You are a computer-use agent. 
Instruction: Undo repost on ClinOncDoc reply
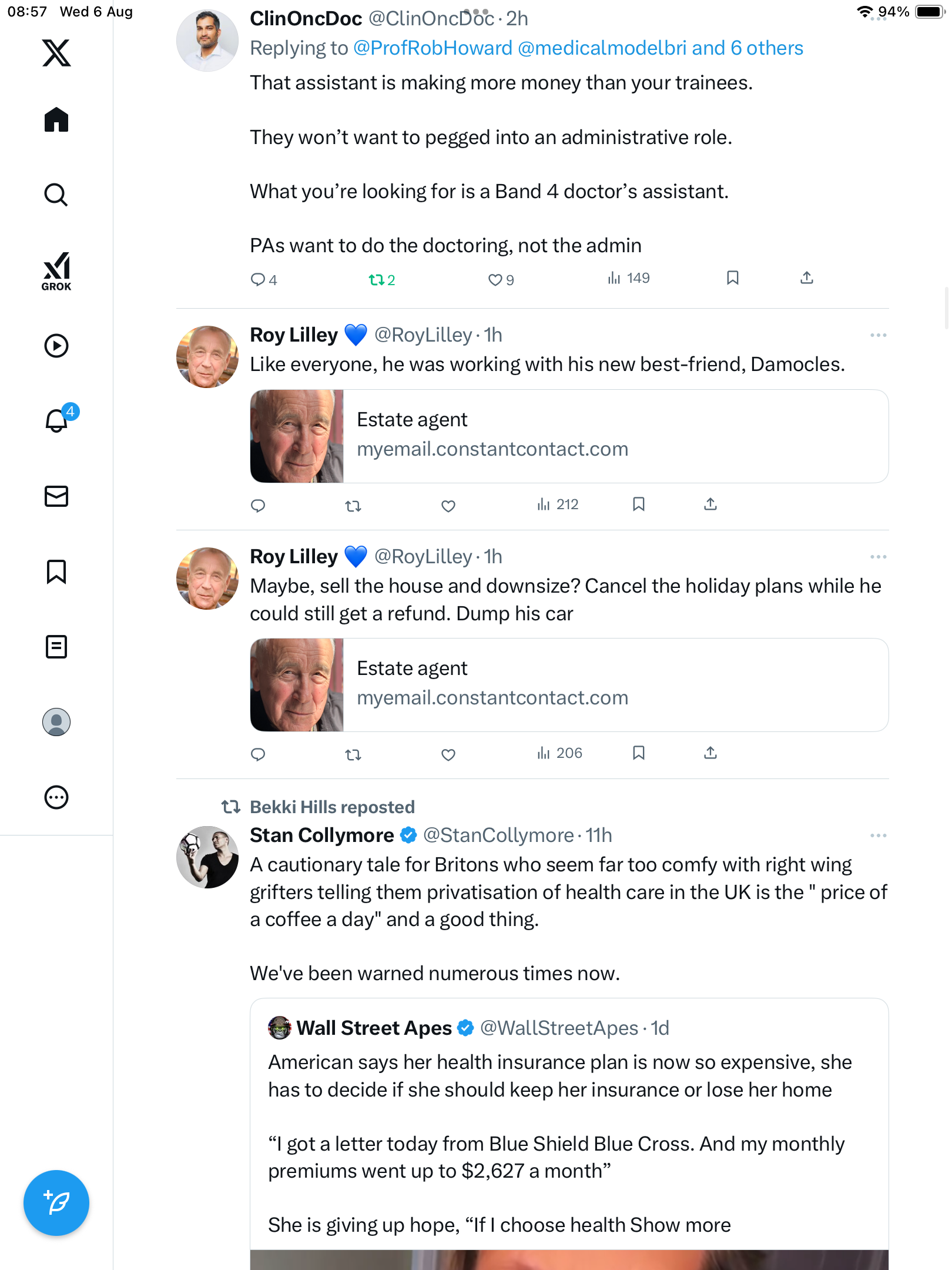376,280
